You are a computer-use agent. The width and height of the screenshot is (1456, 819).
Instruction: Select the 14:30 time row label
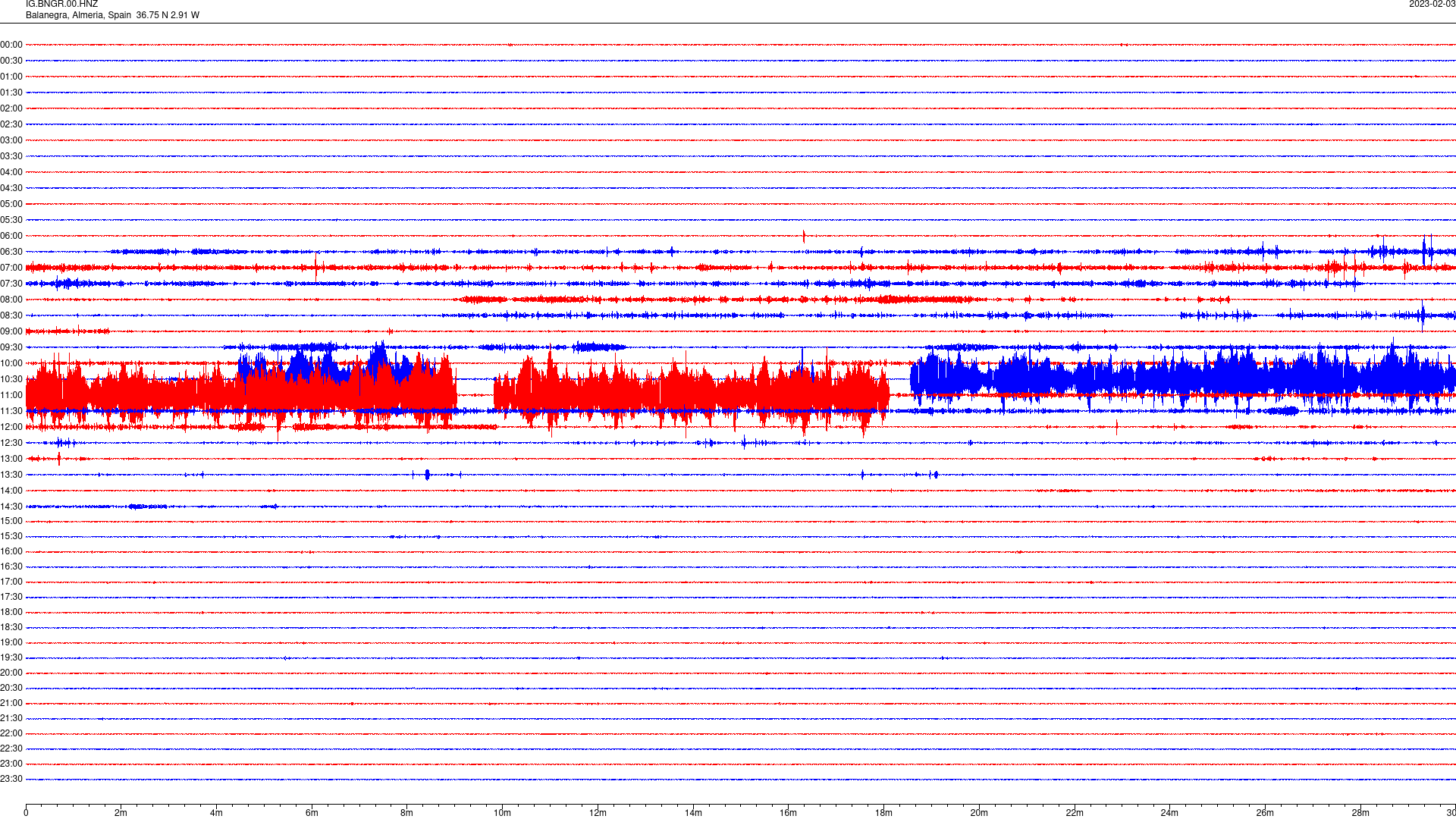point(11,507)
